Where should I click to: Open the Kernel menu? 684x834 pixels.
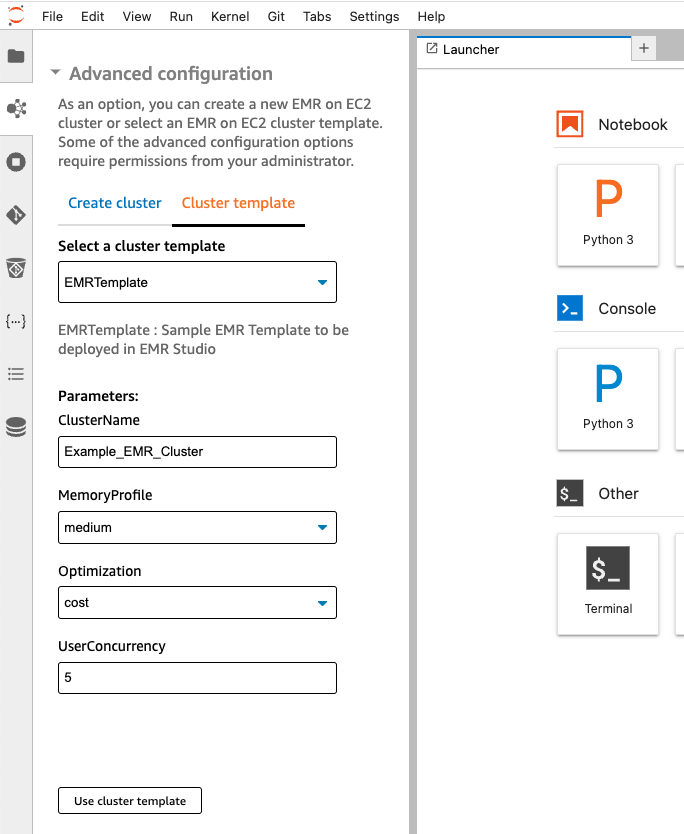(230, 16)
